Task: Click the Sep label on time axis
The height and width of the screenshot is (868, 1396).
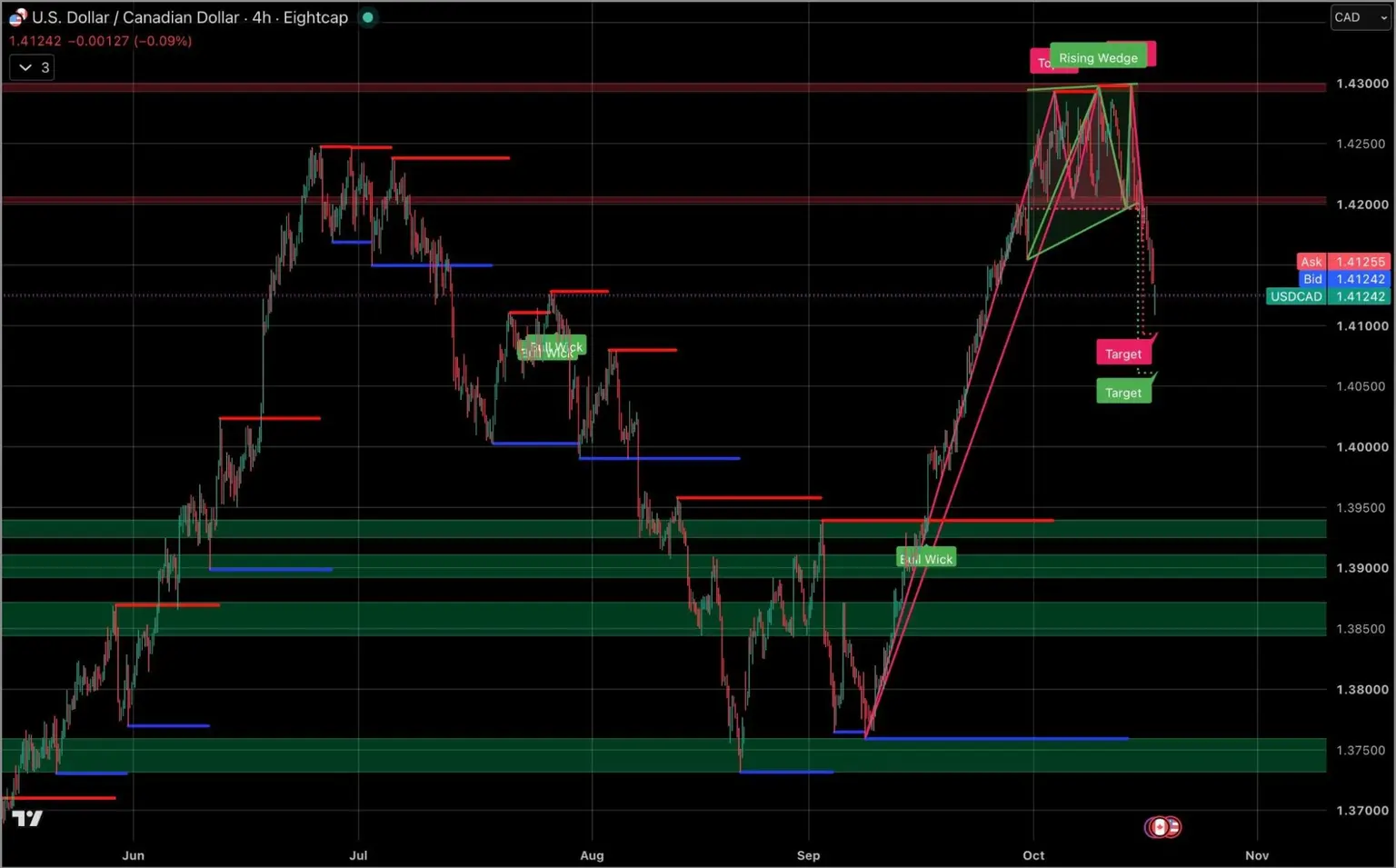Action: [808, 855]
